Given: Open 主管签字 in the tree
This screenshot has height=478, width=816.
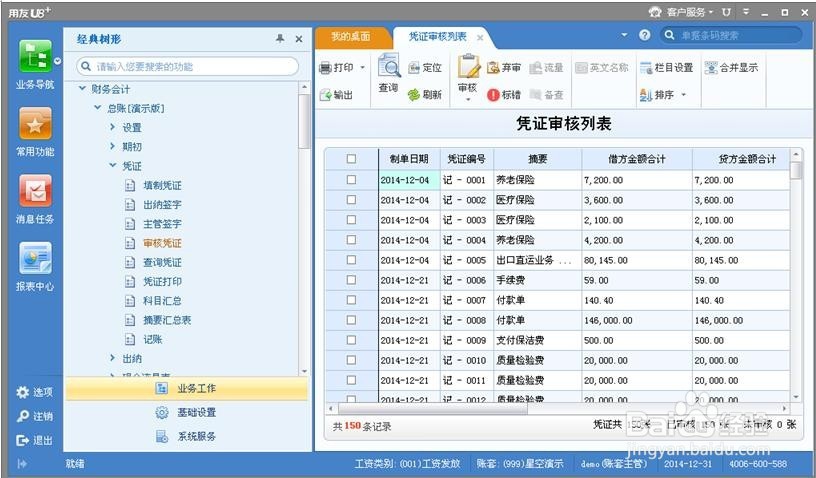Looking at the screenshot, I should click(x=162, y=224).
